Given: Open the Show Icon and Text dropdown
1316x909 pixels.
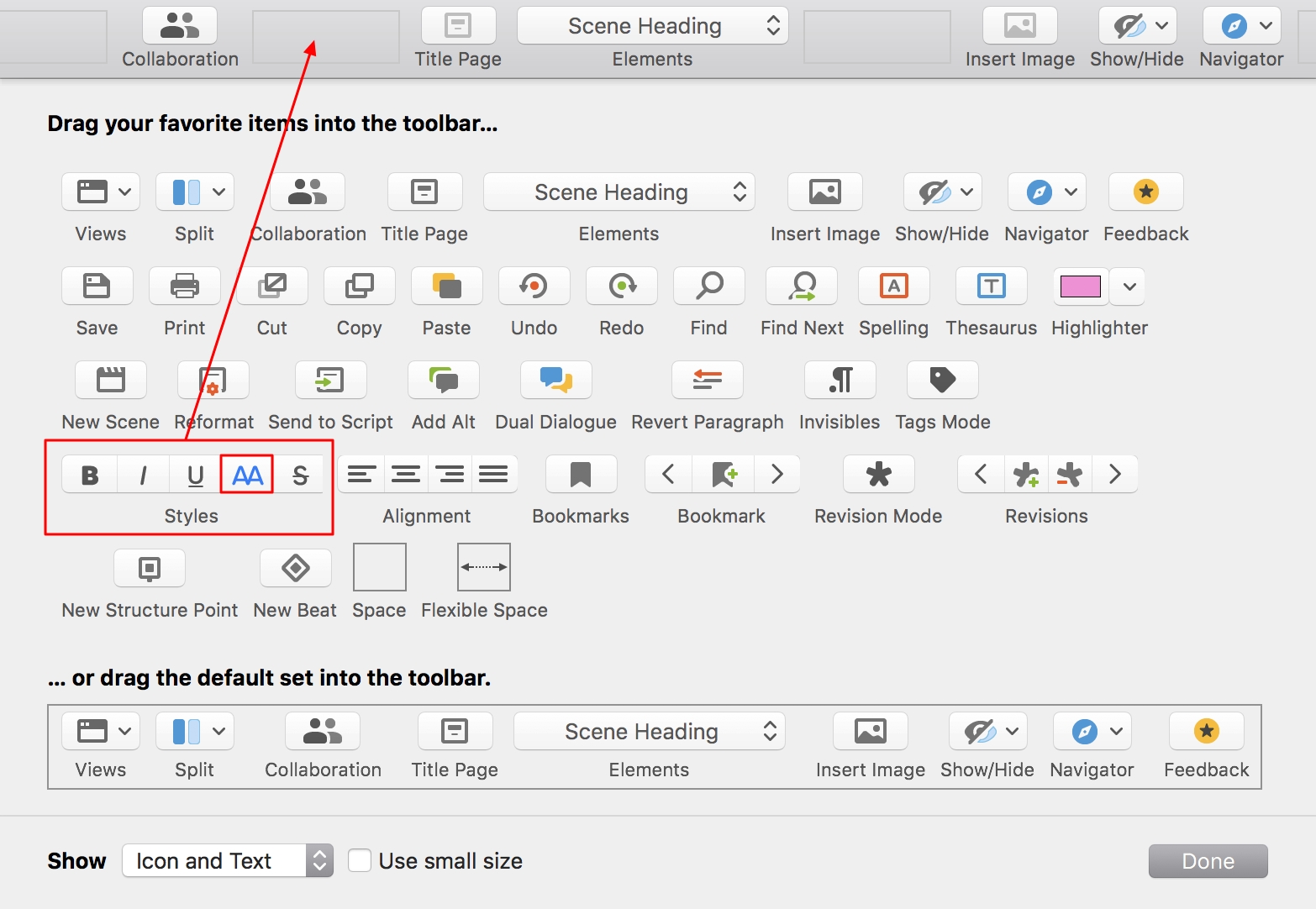Looking at the screenshot, I should pos(228,861).
